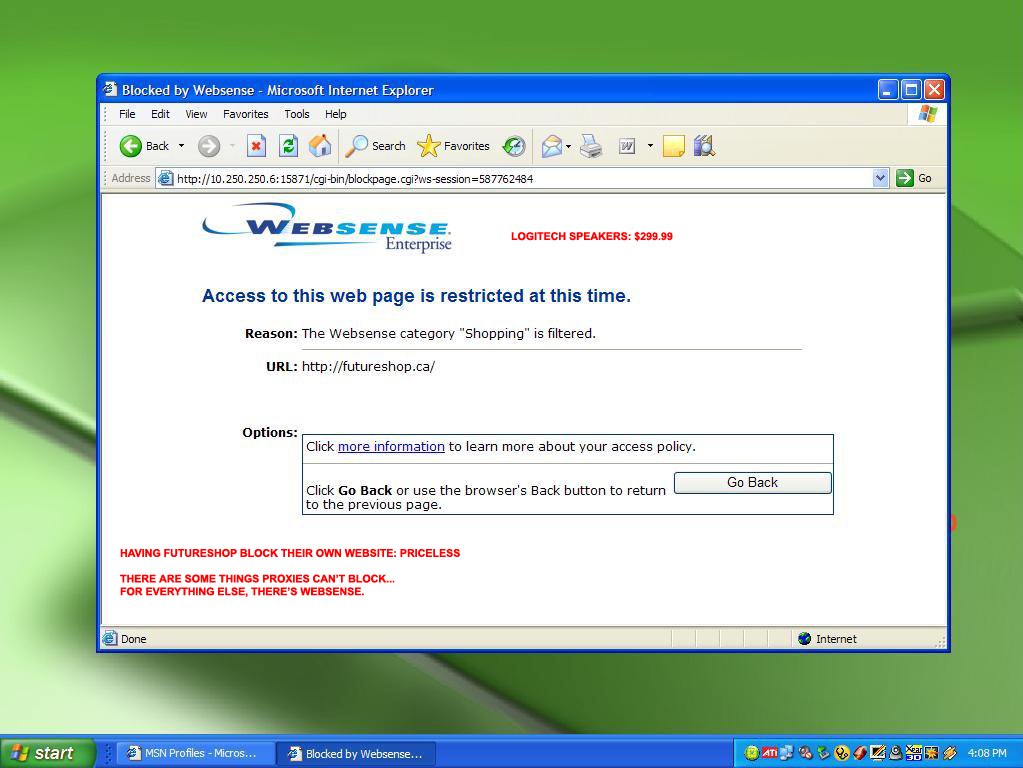The image size is (1023, 768).
Task: Click the Windows flag logo in the menu bar
Action: [927, 114]
